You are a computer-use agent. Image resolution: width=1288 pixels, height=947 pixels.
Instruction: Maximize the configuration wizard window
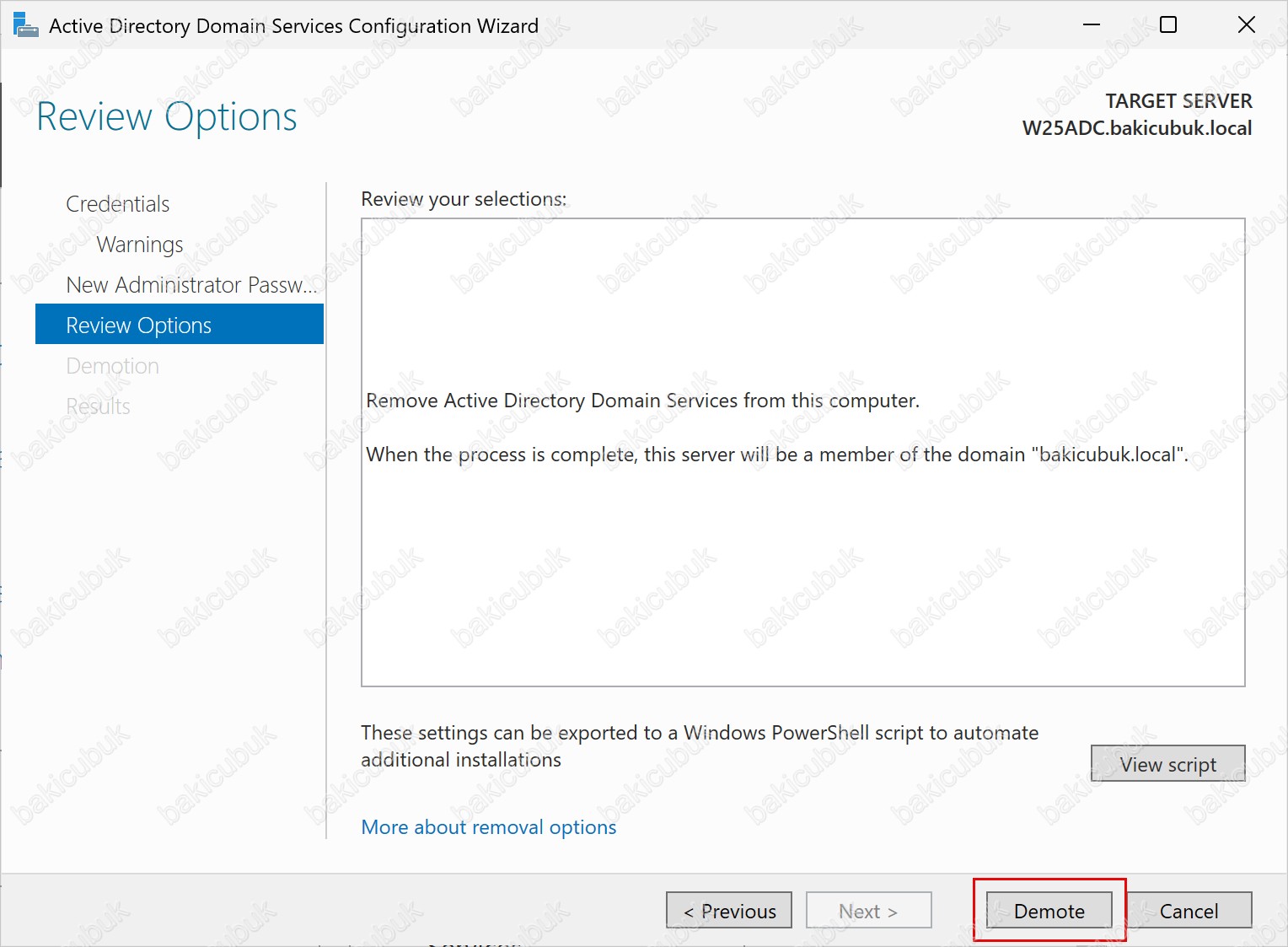coord(1168,25)
